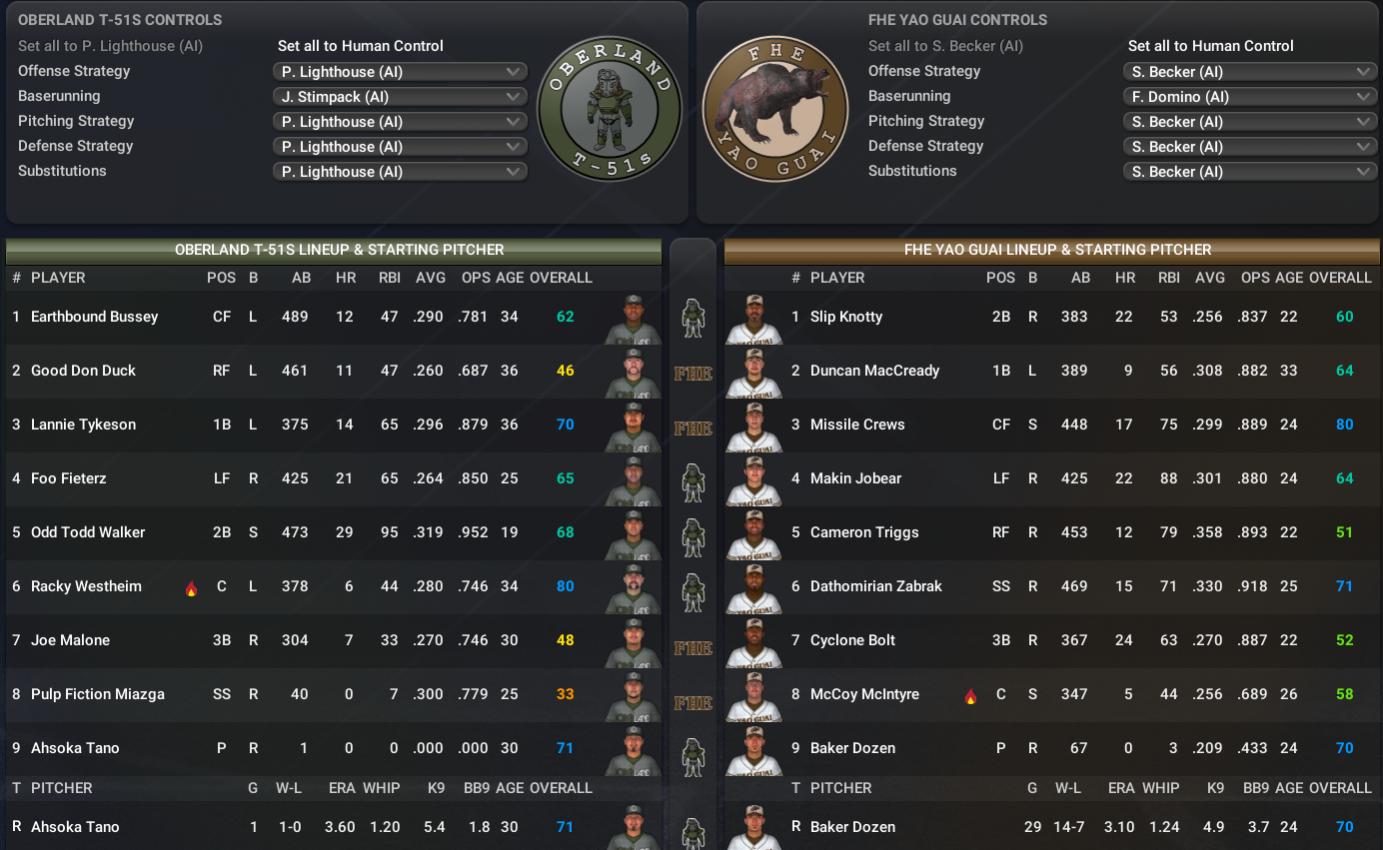Click the power armor icon in Odd Todd Walker's row
Viewport: 1383px width, 850px height.
(693, 534)
